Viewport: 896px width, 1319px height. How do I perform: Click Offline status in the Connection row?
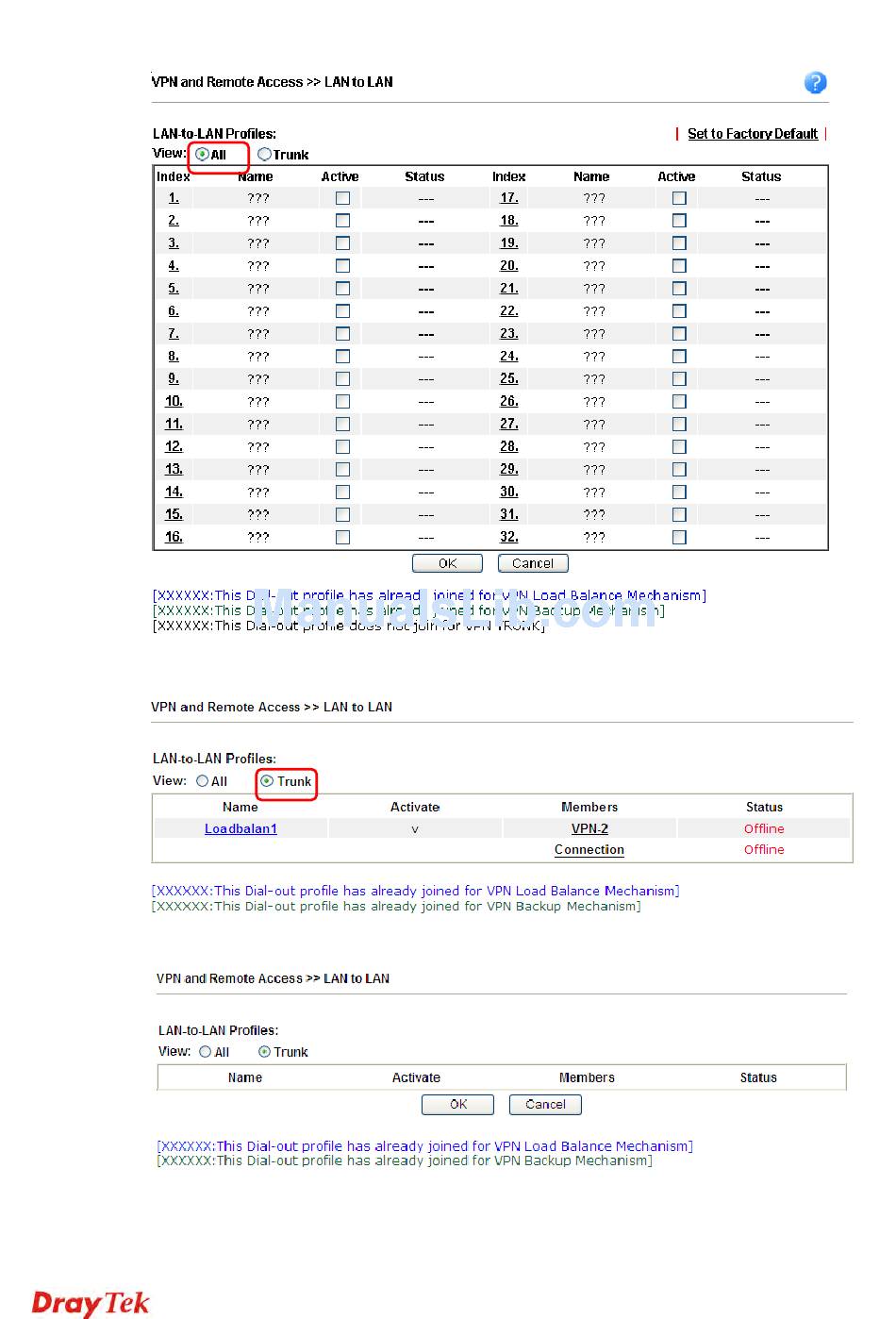pos(764,850)
